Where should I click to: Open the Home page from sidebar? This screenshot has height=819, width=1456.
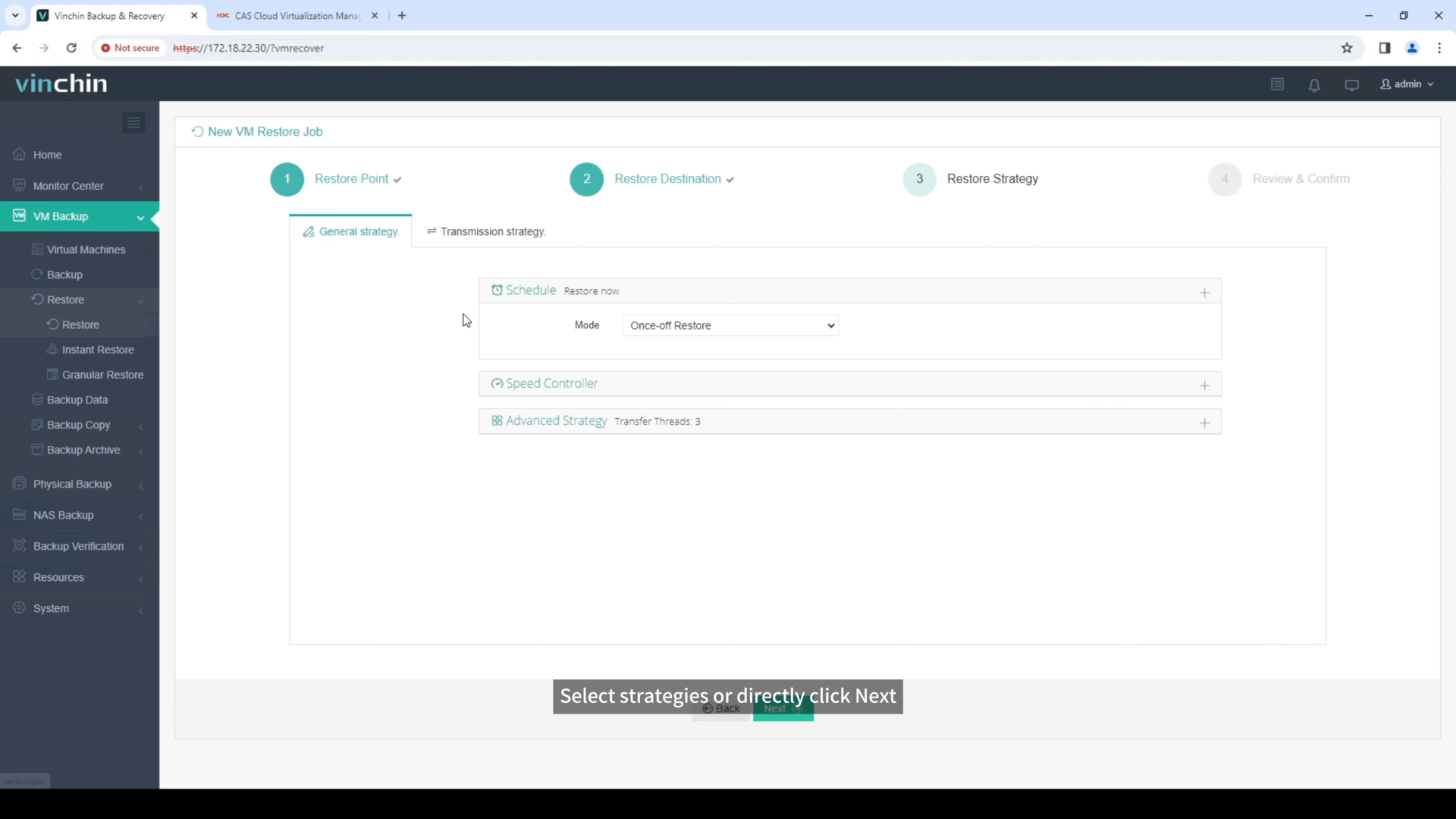(47, 155)
